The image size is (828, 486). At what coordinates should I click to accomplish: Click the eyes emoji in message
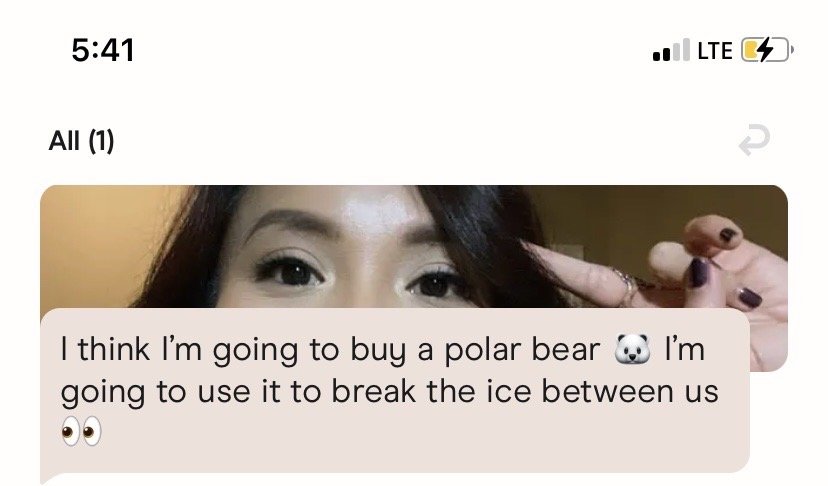[81, 432]
